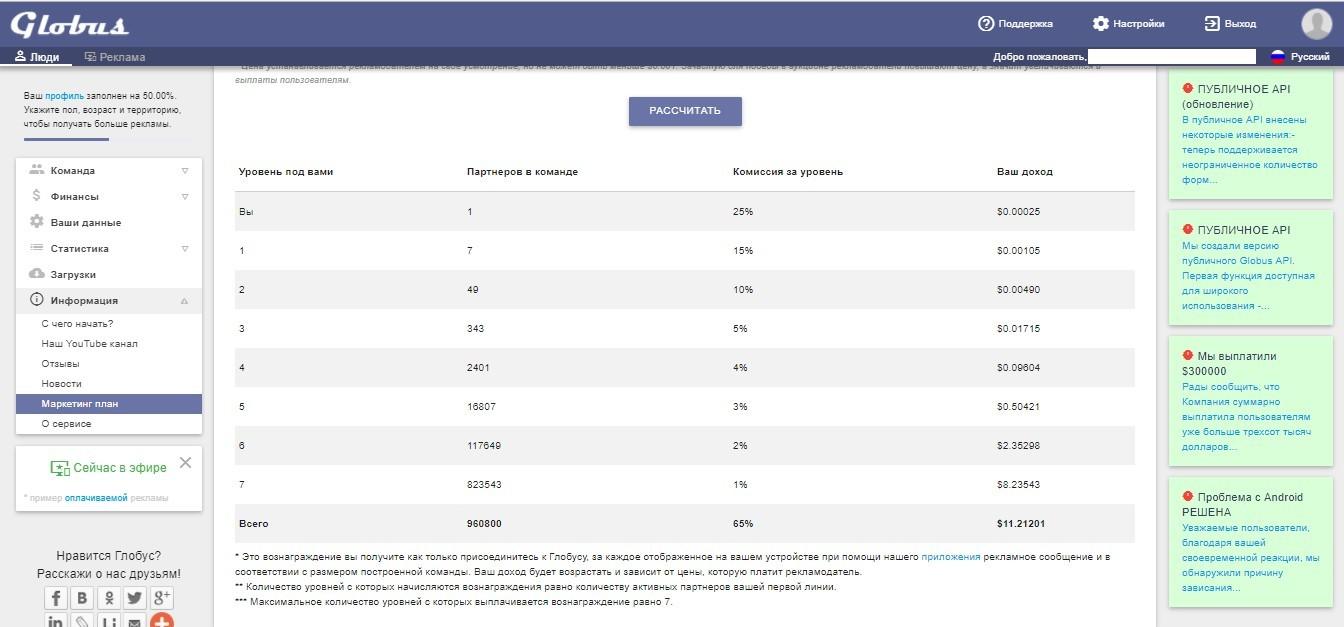Switch to the Люди tab

37,57
